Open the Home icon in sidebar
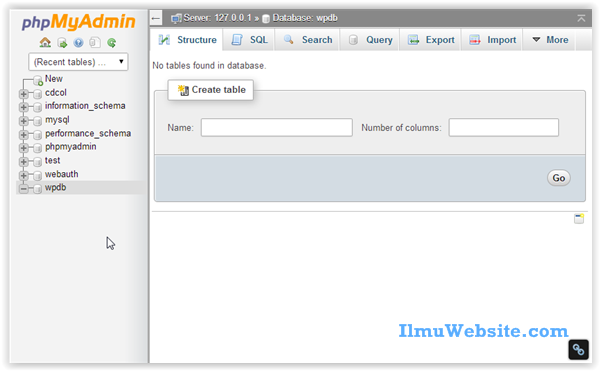600x371 pixels. (x=45, y=42)
